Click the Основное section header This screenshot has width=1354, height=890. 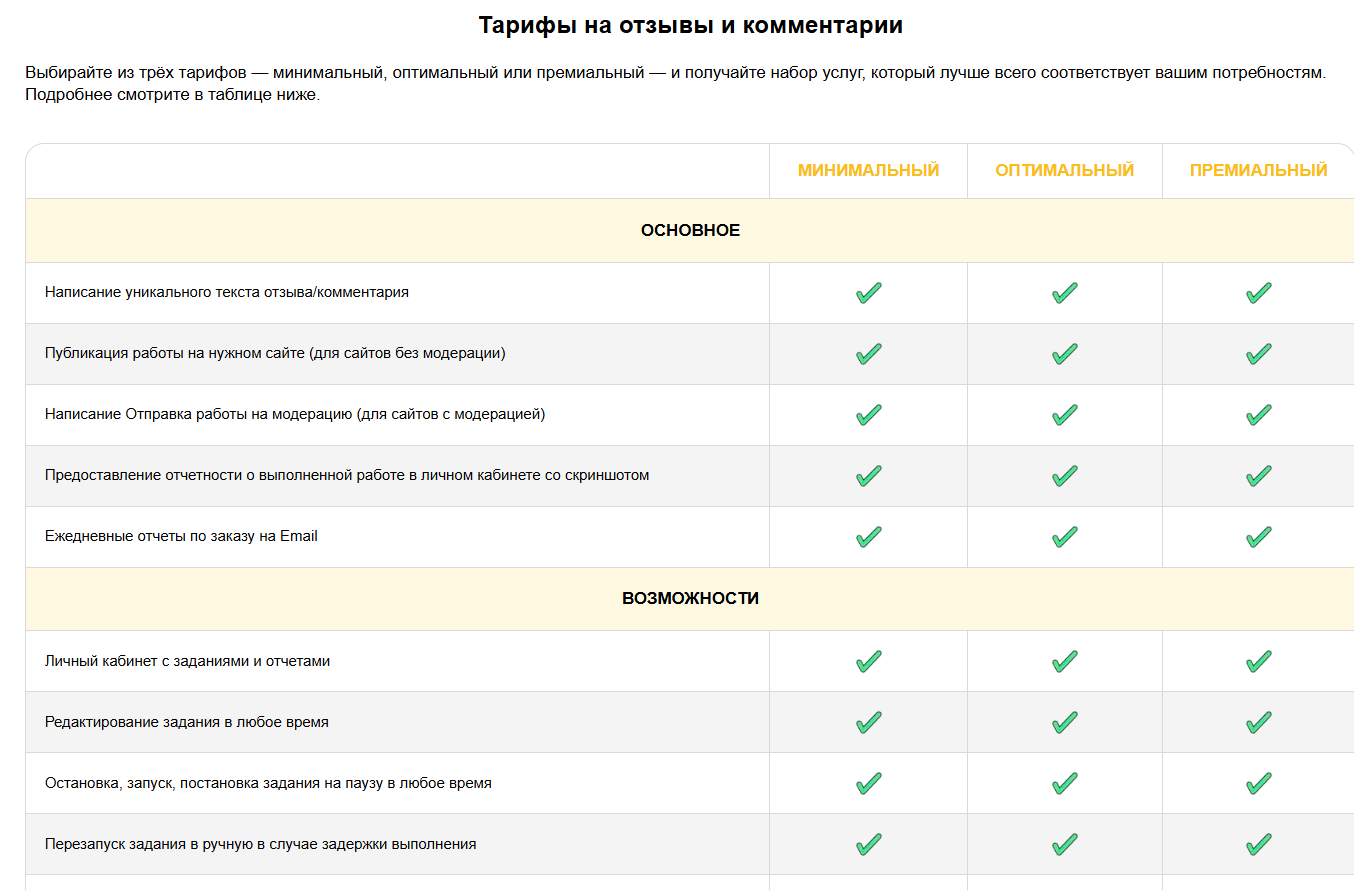click(x=690, y=231)
